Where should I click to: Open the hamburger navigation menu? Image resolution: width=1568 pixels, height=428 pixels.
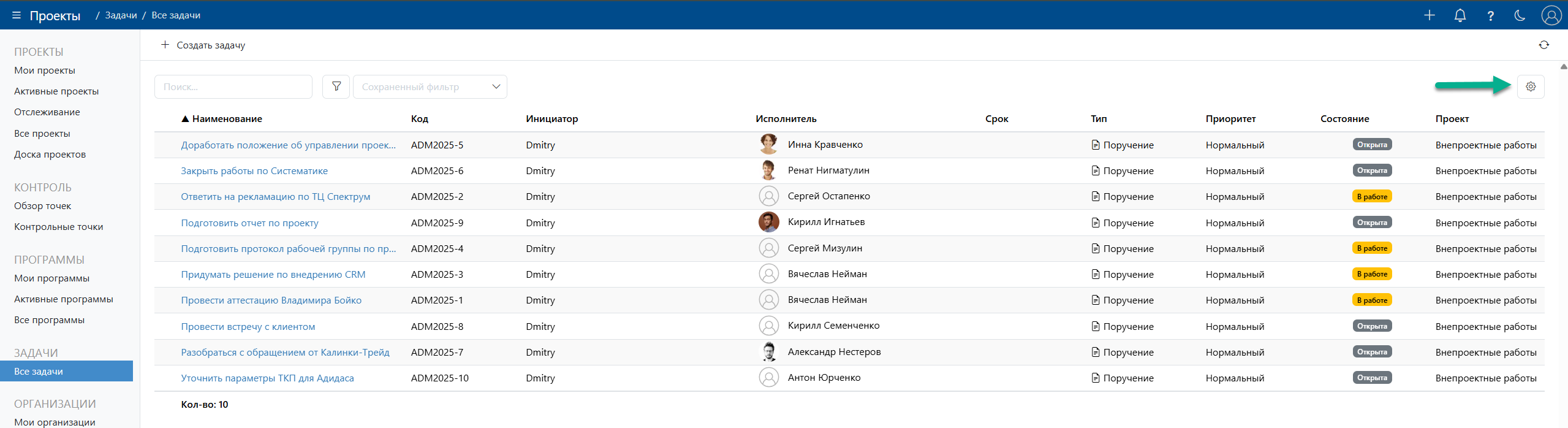[17, 15]
